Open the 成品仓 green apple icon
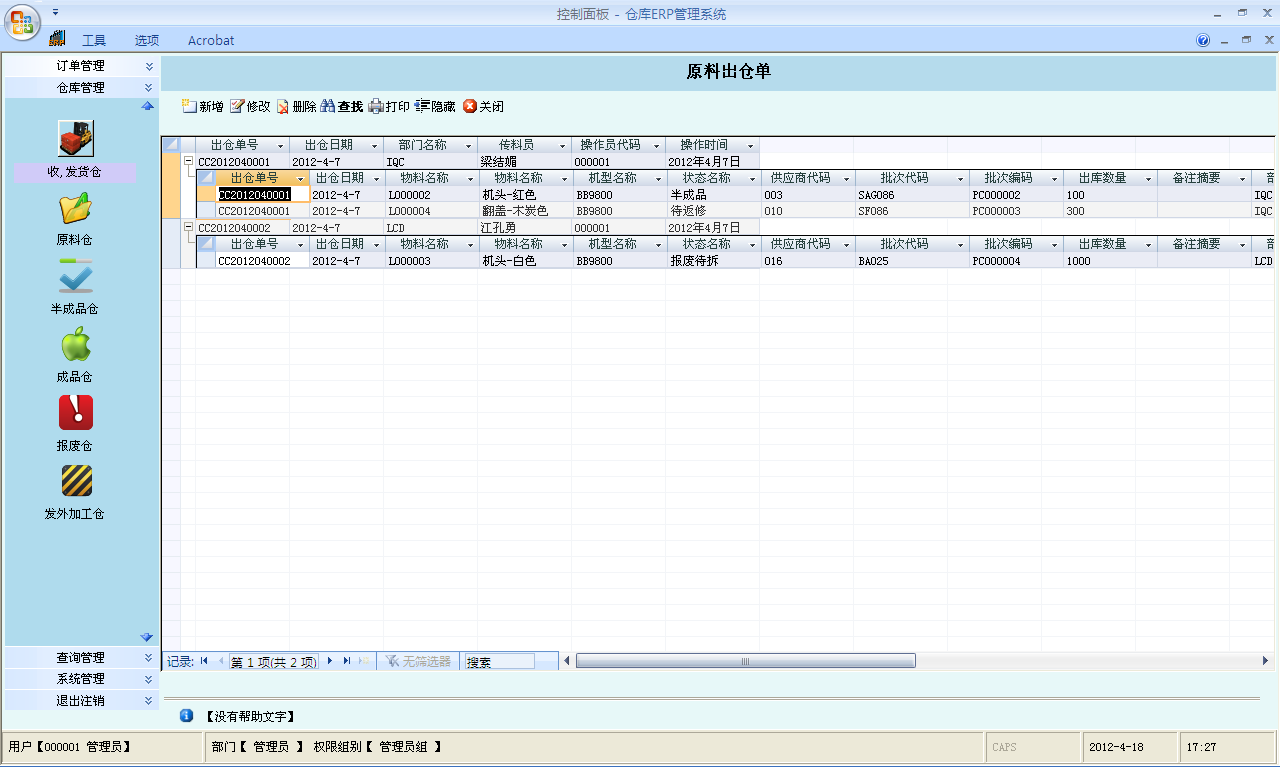This screenshot has height=767, width=1280. pyautogui.click(x=76, y=344)
